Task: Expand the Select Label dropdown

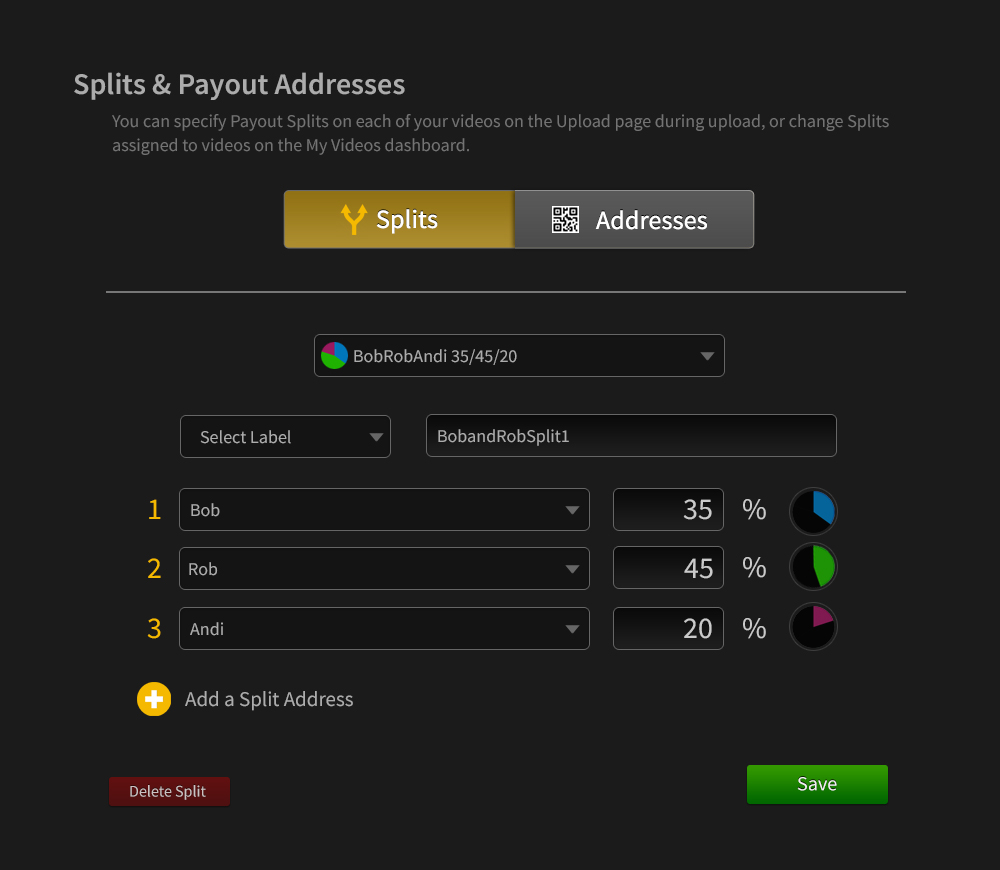Action: (285, 437)
